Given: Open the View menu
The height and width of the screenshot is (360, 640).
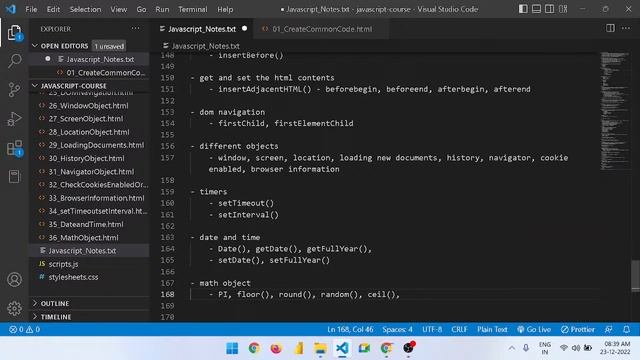Looking at the screenshot, I should [118, 9].
